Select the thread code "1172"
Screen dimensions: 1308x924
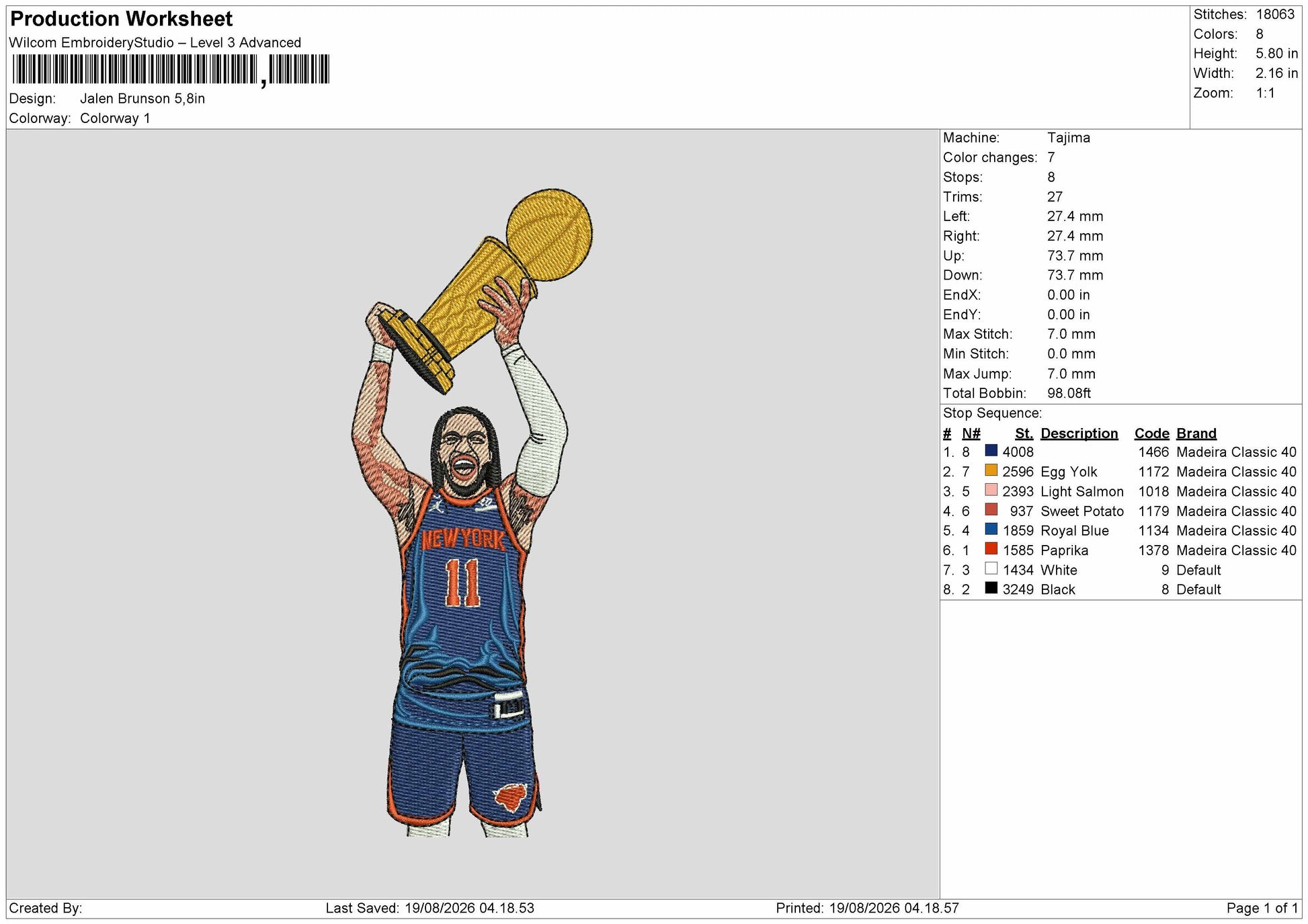coord(1153,472)
